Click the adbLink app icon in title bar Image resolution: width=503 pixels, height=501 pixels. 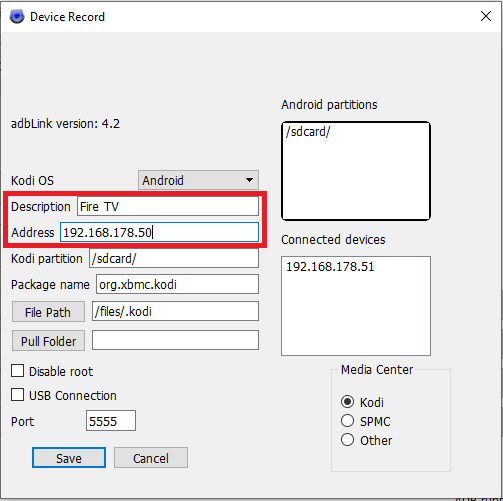click(17, 16)
